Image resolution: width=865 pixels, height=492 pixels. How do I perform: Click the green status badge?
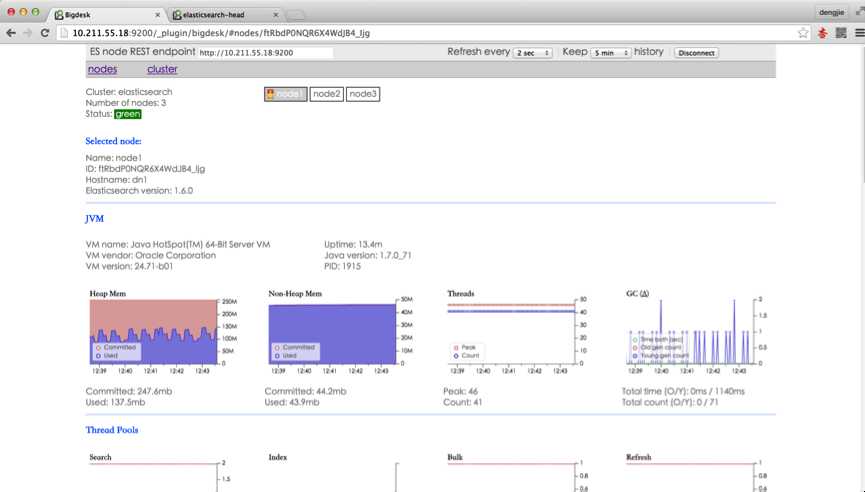[128, 114]
